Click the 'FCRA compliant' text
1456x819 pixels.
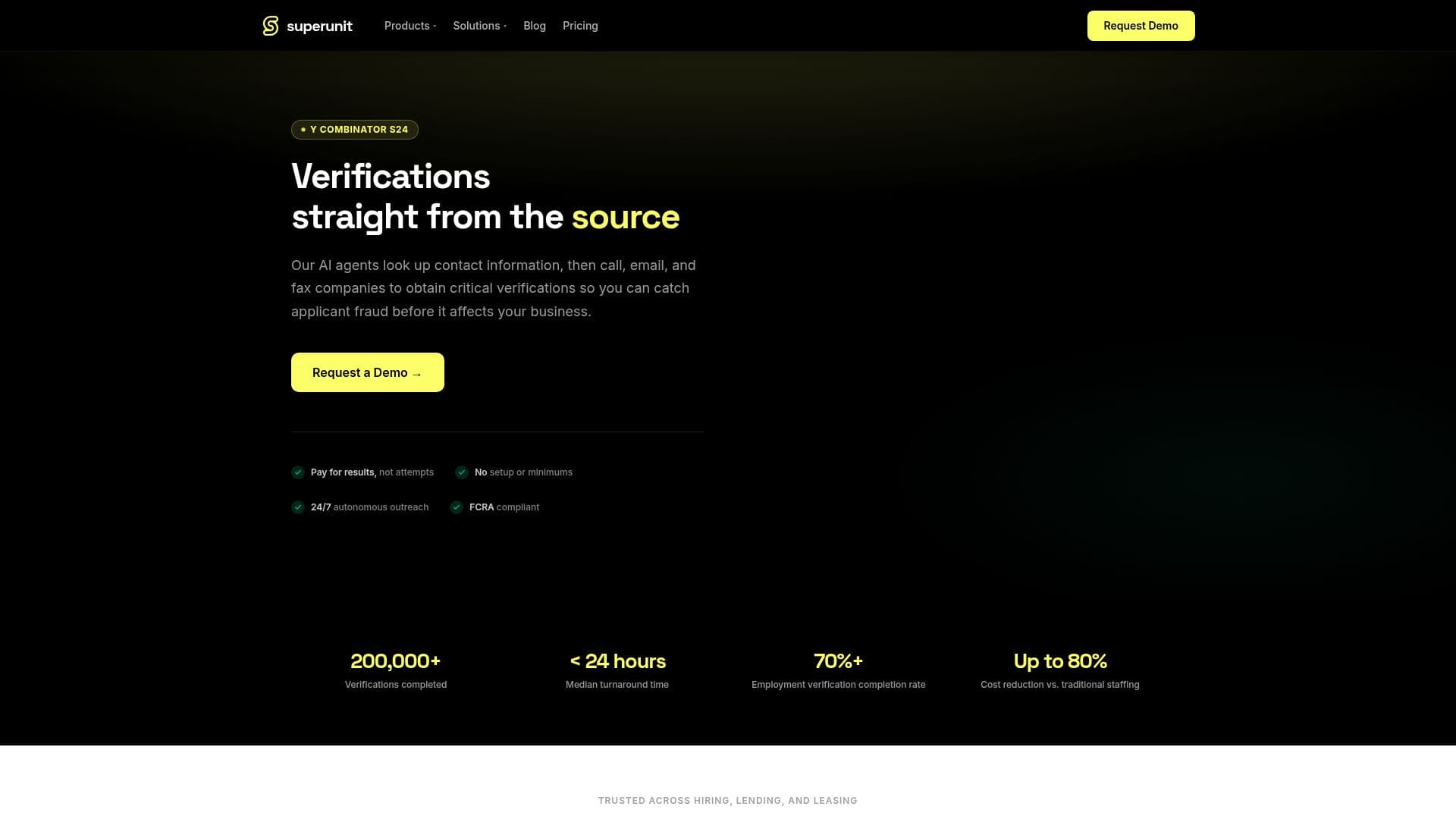click(504, 507)
